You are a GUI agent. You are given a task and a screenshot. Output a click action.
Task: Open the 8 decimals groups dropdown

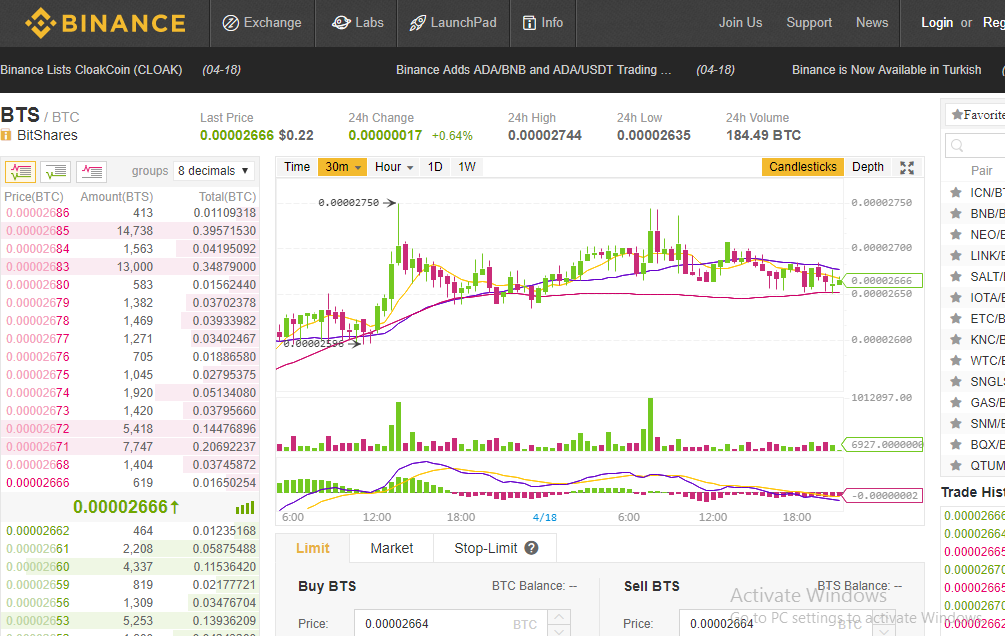coord(213,171)
